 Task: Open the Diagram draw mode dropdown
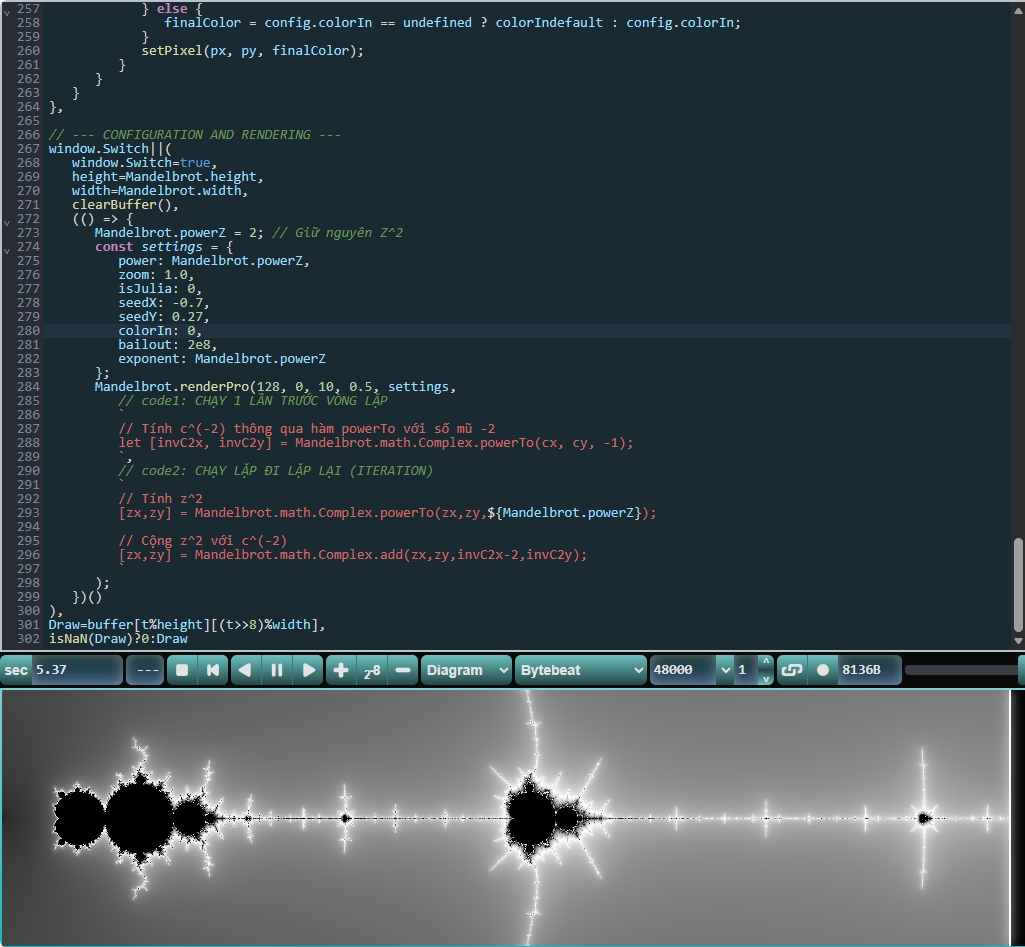(467, 670)
